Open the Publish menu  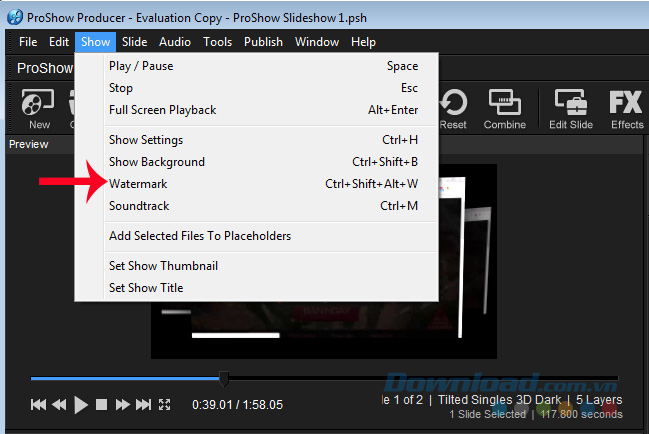point(263,42)
